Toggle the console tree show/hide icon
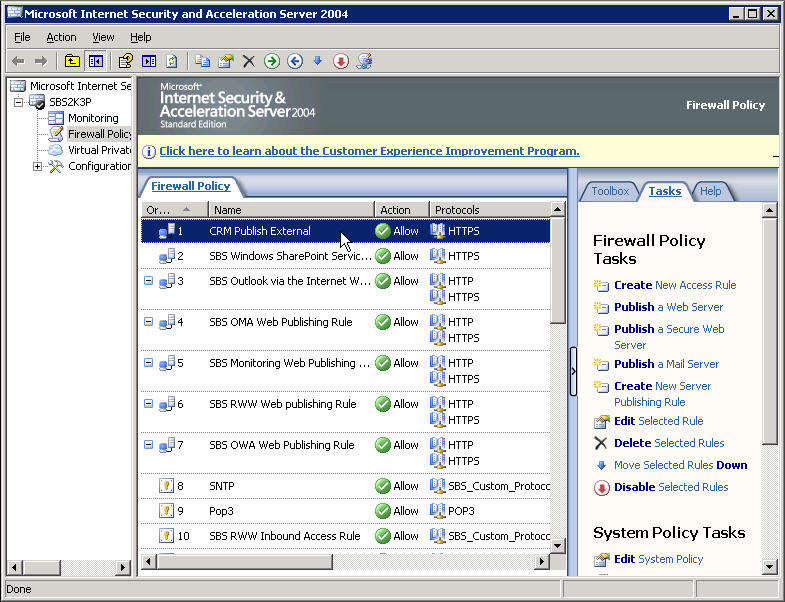 coord(96,62)
